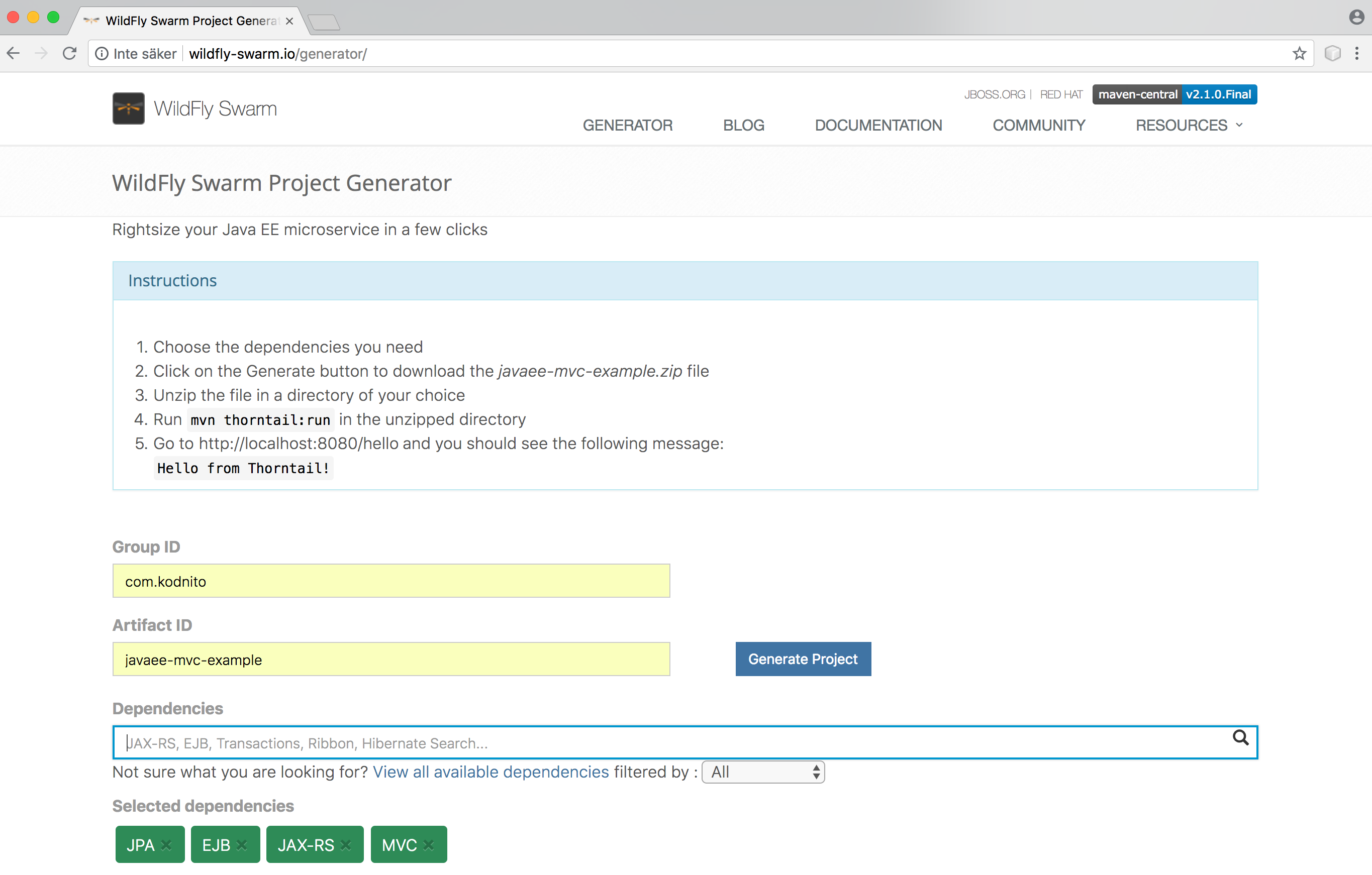Open the BLOG nav item
Screen dimensions: 1372x875
point(744,125)
